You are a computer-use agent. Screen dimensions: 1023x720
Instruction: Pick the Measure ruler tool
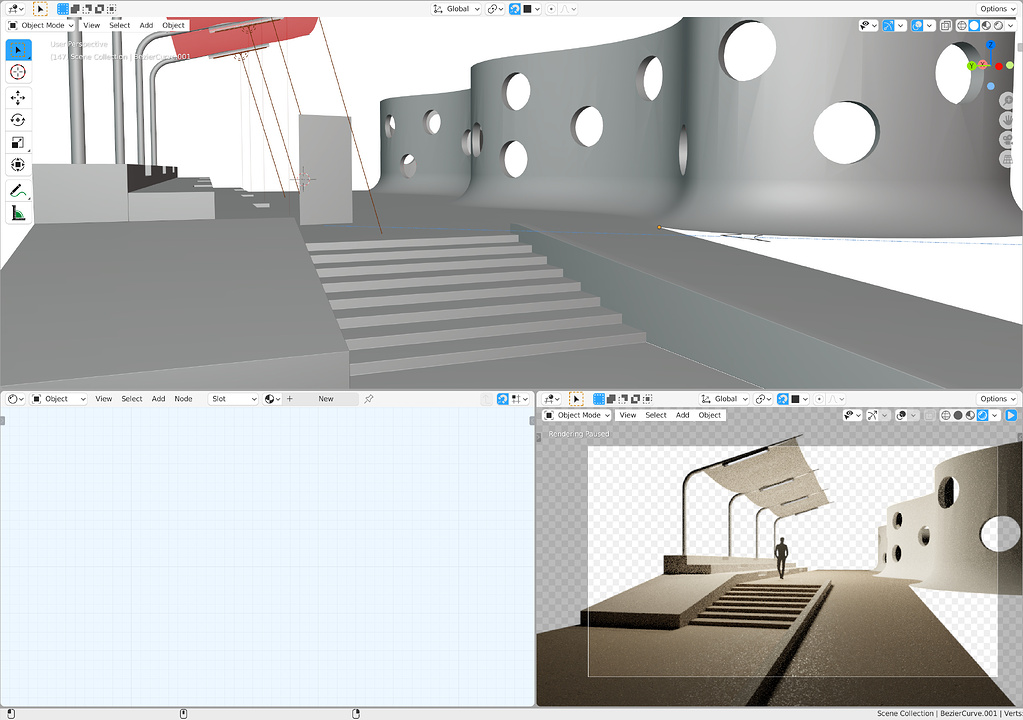tap(18, 213)
